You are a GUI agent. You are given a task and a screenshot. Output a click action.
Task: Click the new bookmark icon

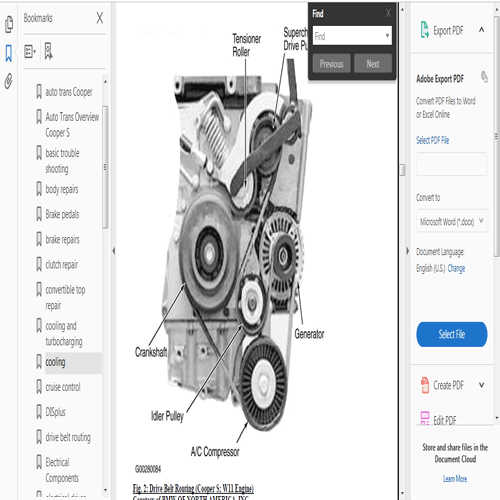49,51
